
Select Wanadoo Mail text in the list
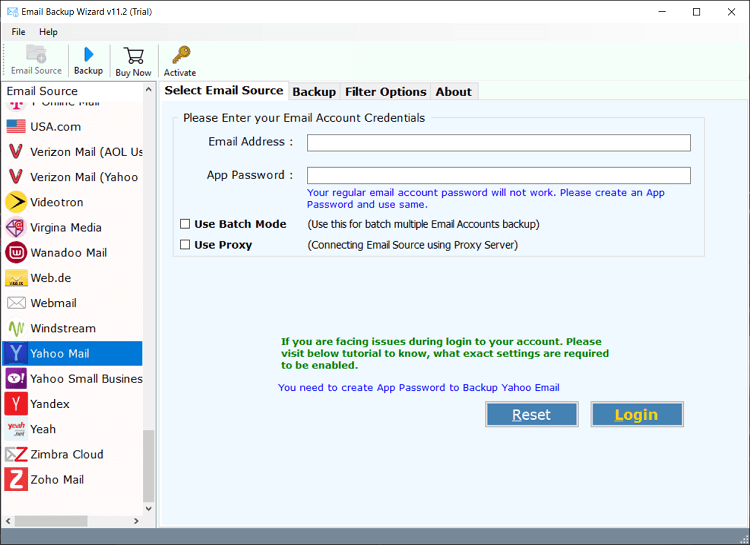(x=68, y=253)
